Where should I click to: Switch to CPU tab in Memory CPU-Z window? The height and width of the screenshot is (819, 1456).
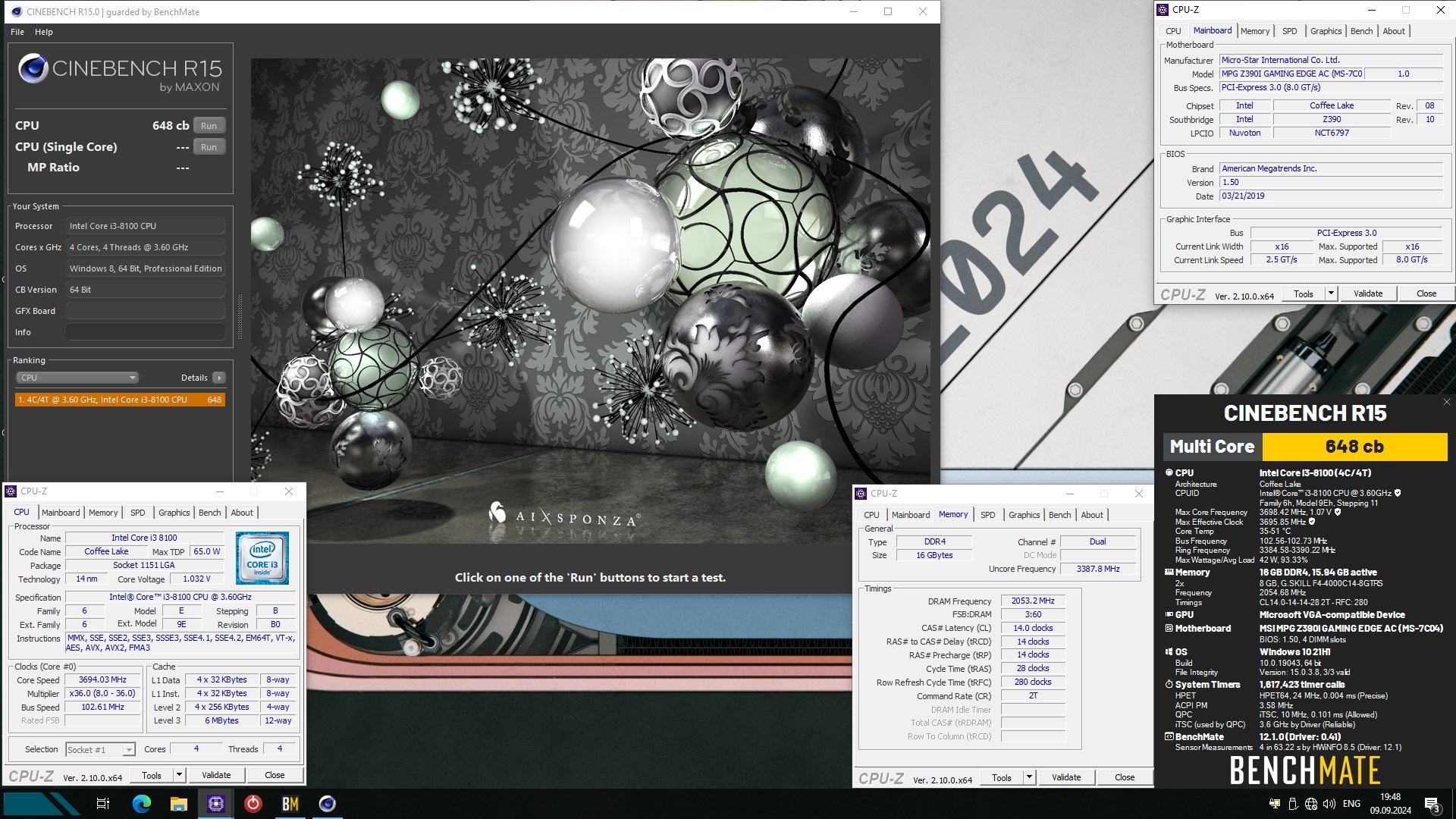[x=871, y=515]
